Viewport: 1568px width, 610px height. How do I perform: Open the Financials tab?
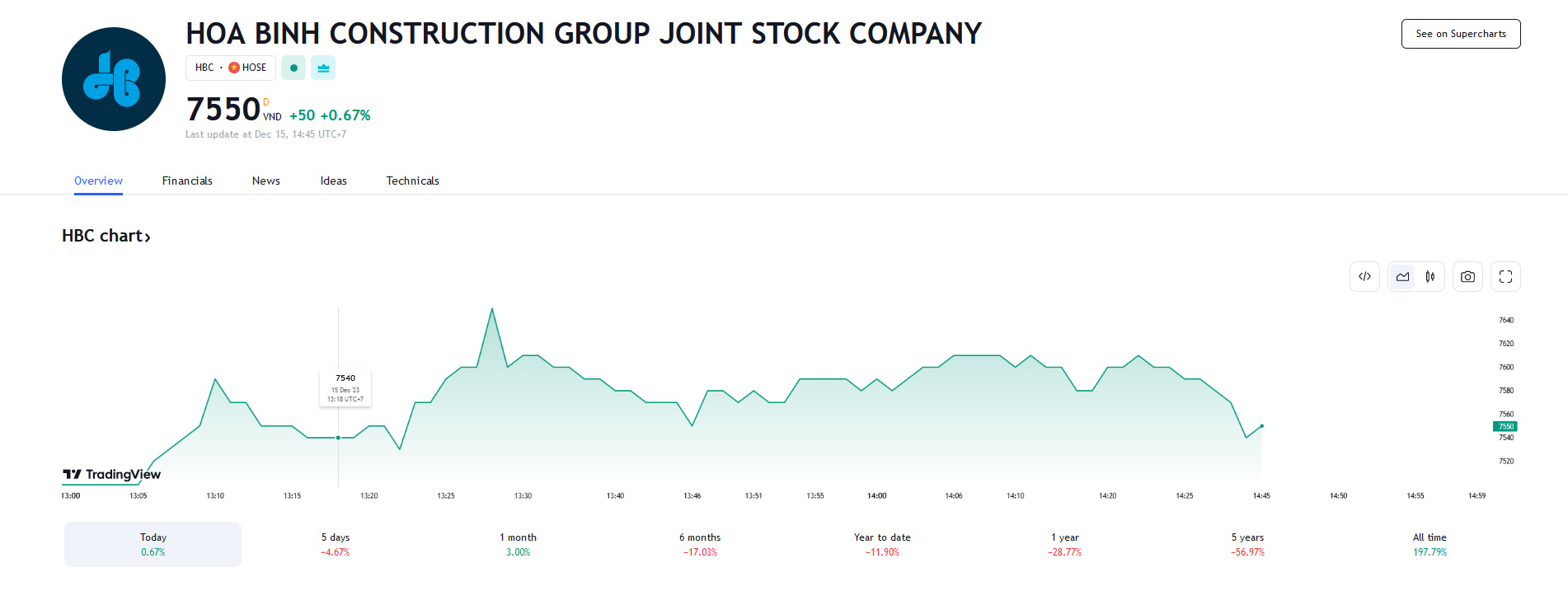187,181
